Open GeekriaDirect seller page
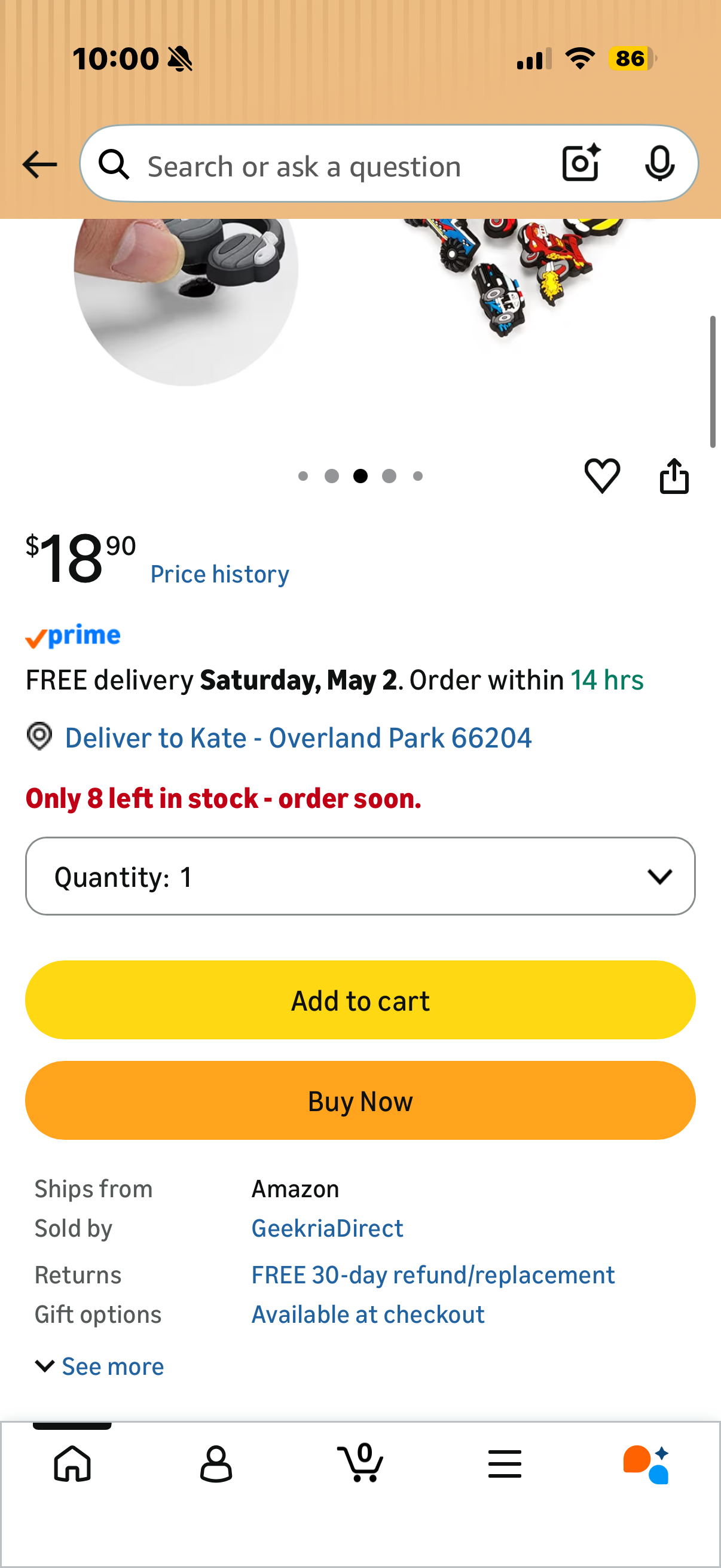This screenshot has width=721, height=1568. click(x=328, y=1228)
